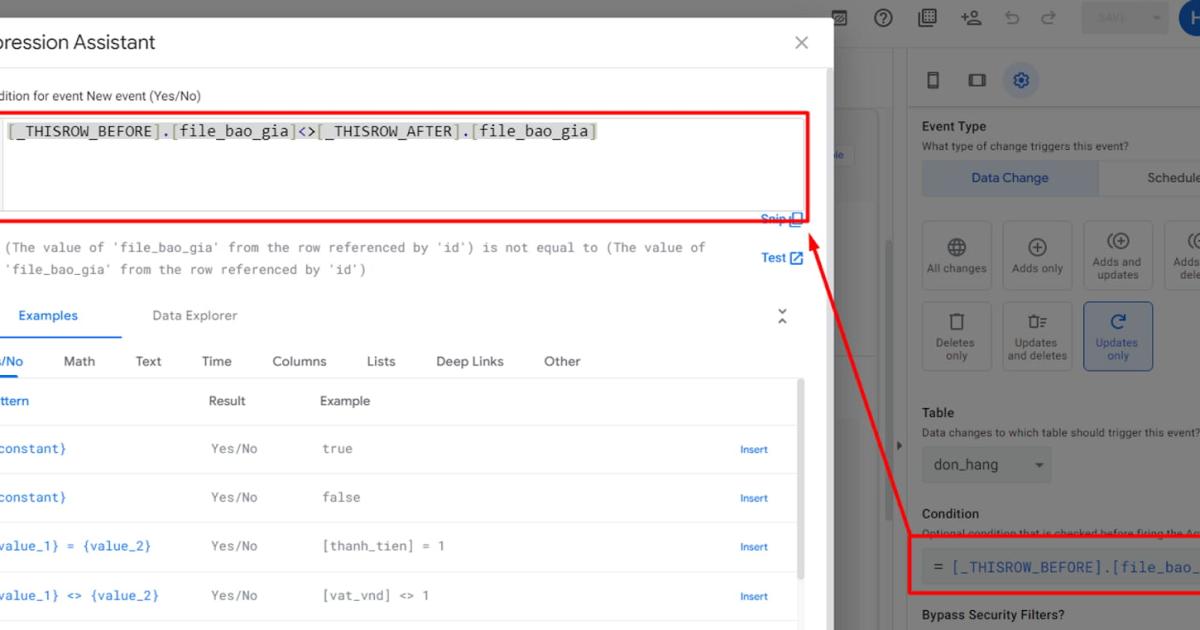Choose the Schedule event type
The height and width of the screenshot is (630, 1200).
coord(1150,178)
